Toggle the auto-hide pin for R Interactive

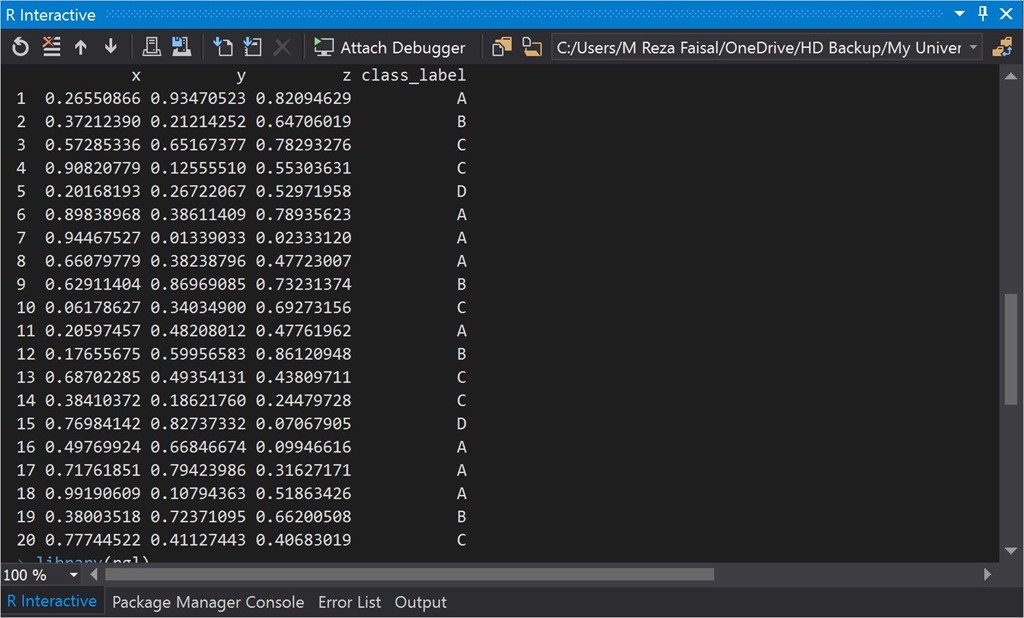(x=982, y=14)
